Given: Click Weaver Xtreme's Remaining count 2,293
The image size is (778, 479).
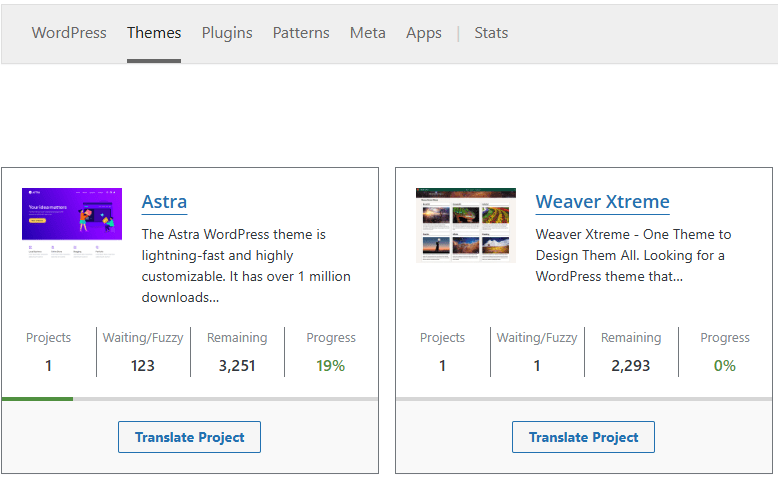Looking at the screenshot, I should point(631,366).
